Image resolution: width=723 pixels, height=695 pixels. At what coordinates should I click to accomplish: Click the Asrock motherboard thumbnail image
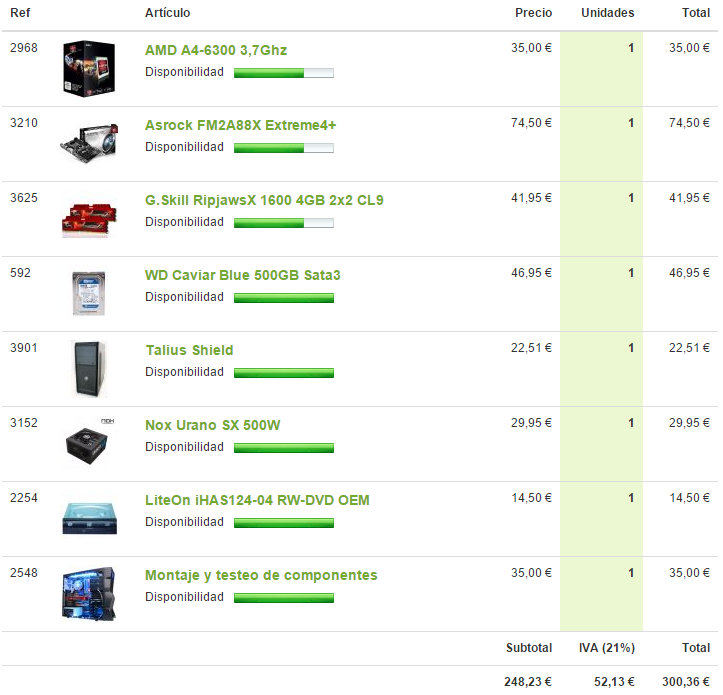point(89,143)
